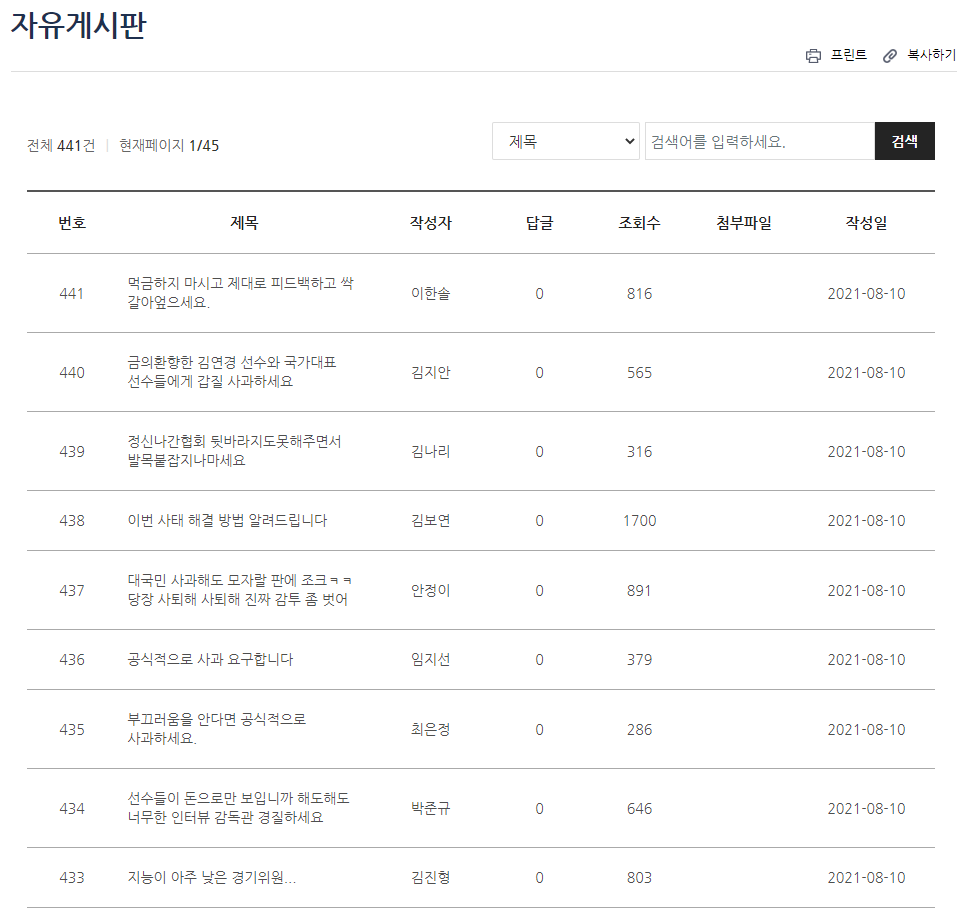Click the black 검색 button

pyautogui.click(x=904, y=141)
